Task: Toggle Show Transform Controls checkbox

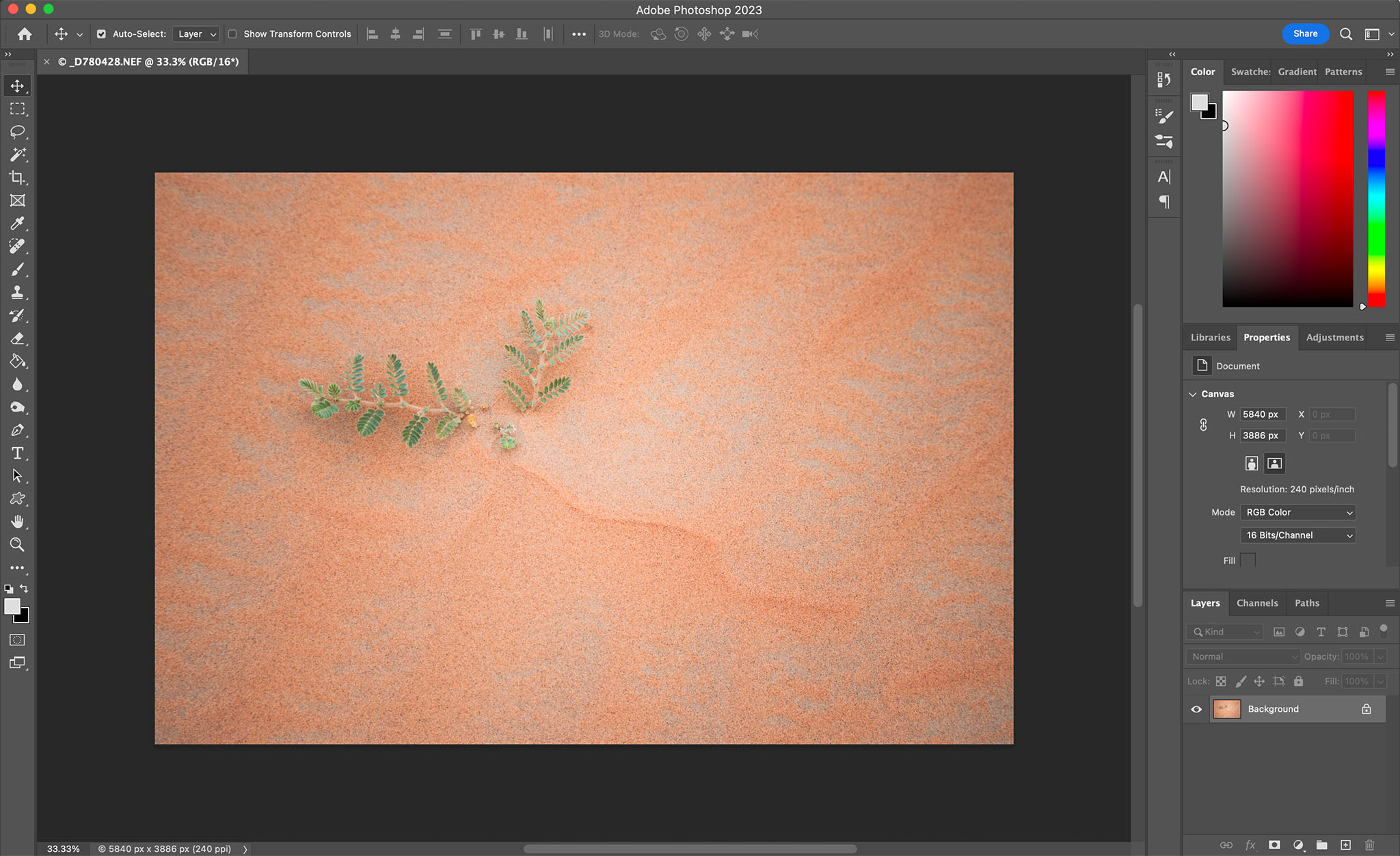Action: (231, 34)
